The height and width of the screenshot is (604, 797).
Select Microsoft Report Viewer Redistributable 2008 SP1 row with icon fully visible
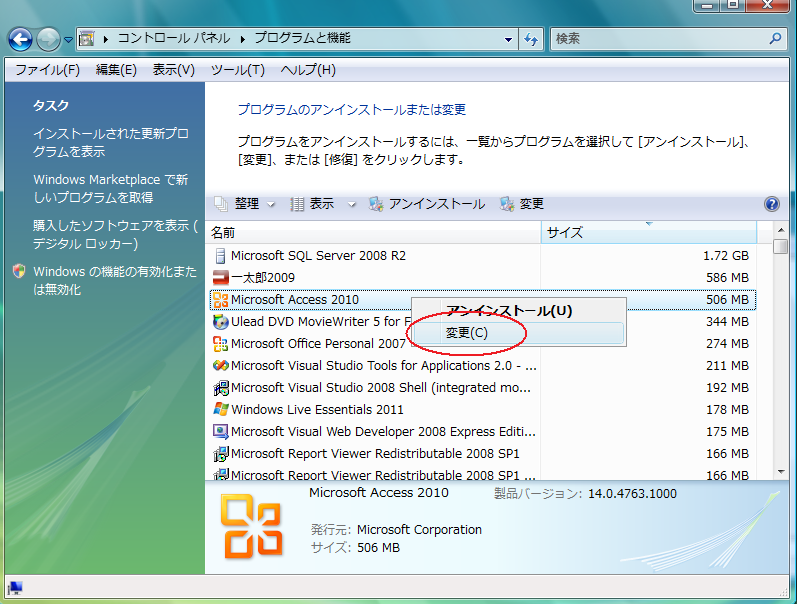(482, 454)
